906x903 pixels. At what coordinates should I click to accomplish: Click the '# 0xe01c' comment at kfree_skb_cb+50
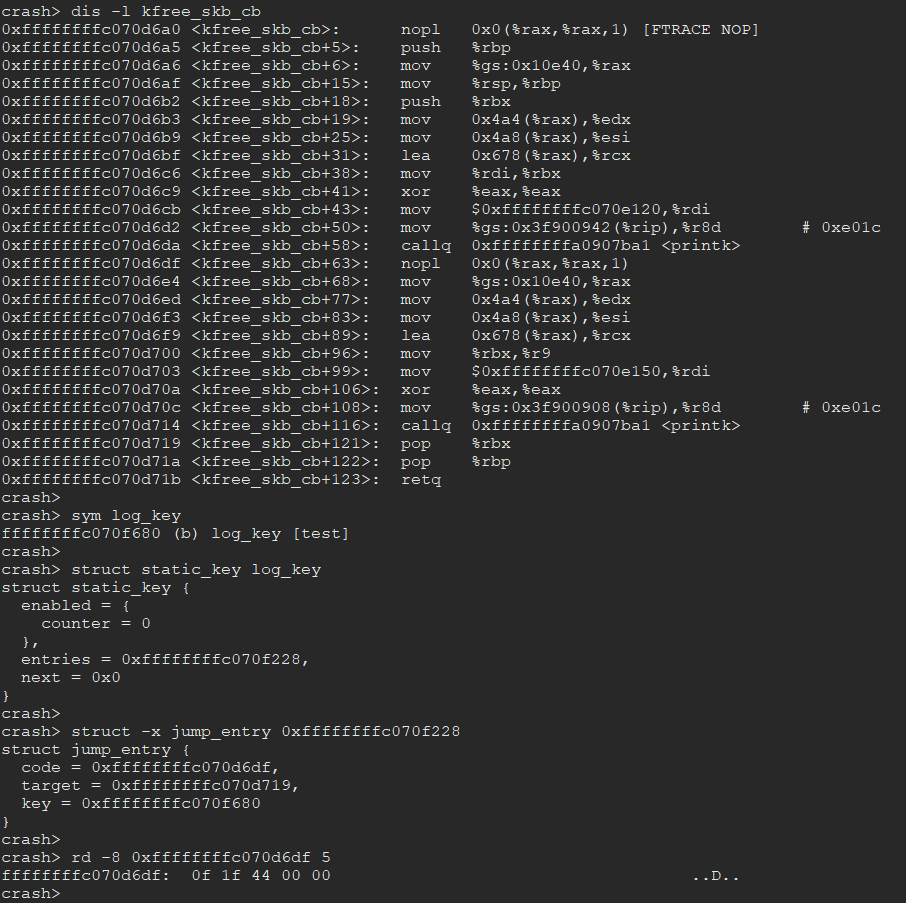coord(841,228)
